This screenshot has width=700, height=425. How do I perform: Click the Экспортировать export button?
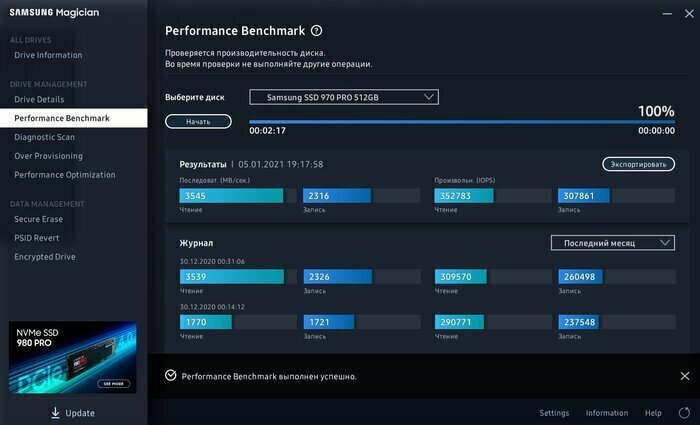(x=638, y=164)
